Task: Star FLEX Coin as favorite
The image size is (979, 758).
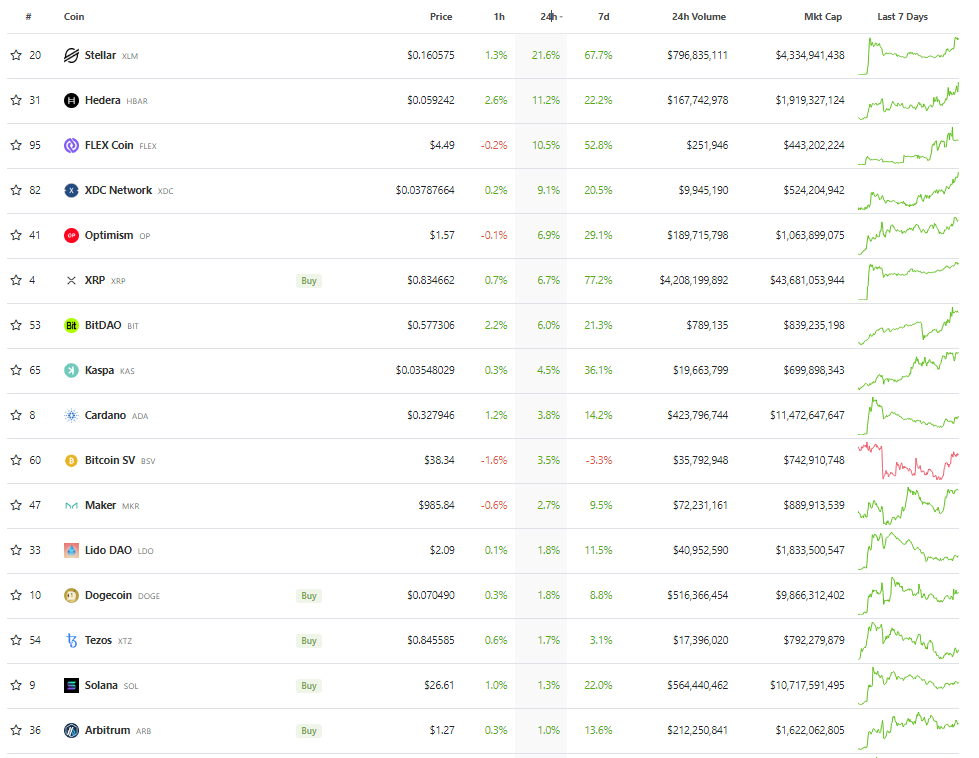Action: (16, 145)
